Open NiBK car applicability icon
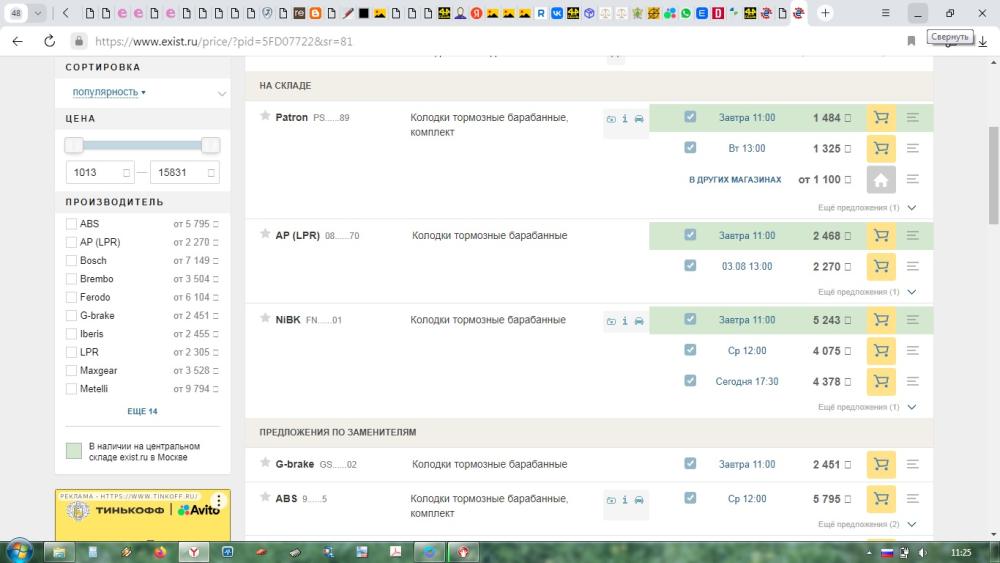 [x=639, y=321]
